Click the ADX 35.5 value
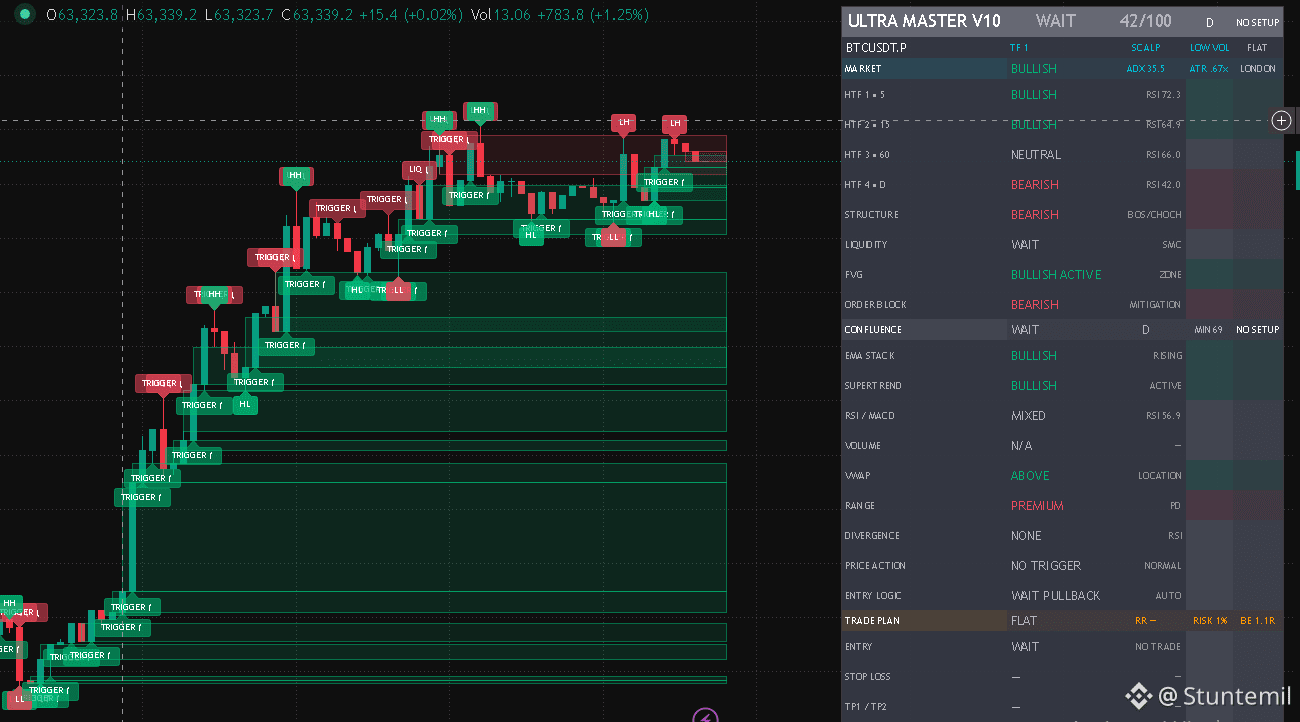Screen dimensions: 1300x722 point(1146,69)
